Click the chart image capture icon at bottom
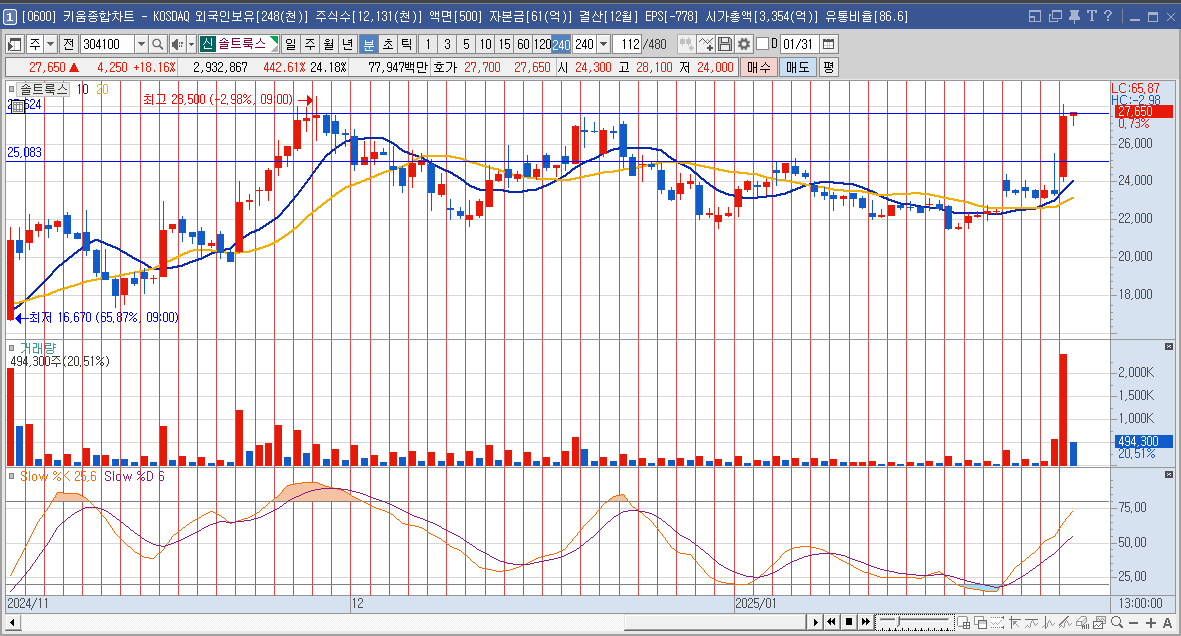 point(1099,622)
